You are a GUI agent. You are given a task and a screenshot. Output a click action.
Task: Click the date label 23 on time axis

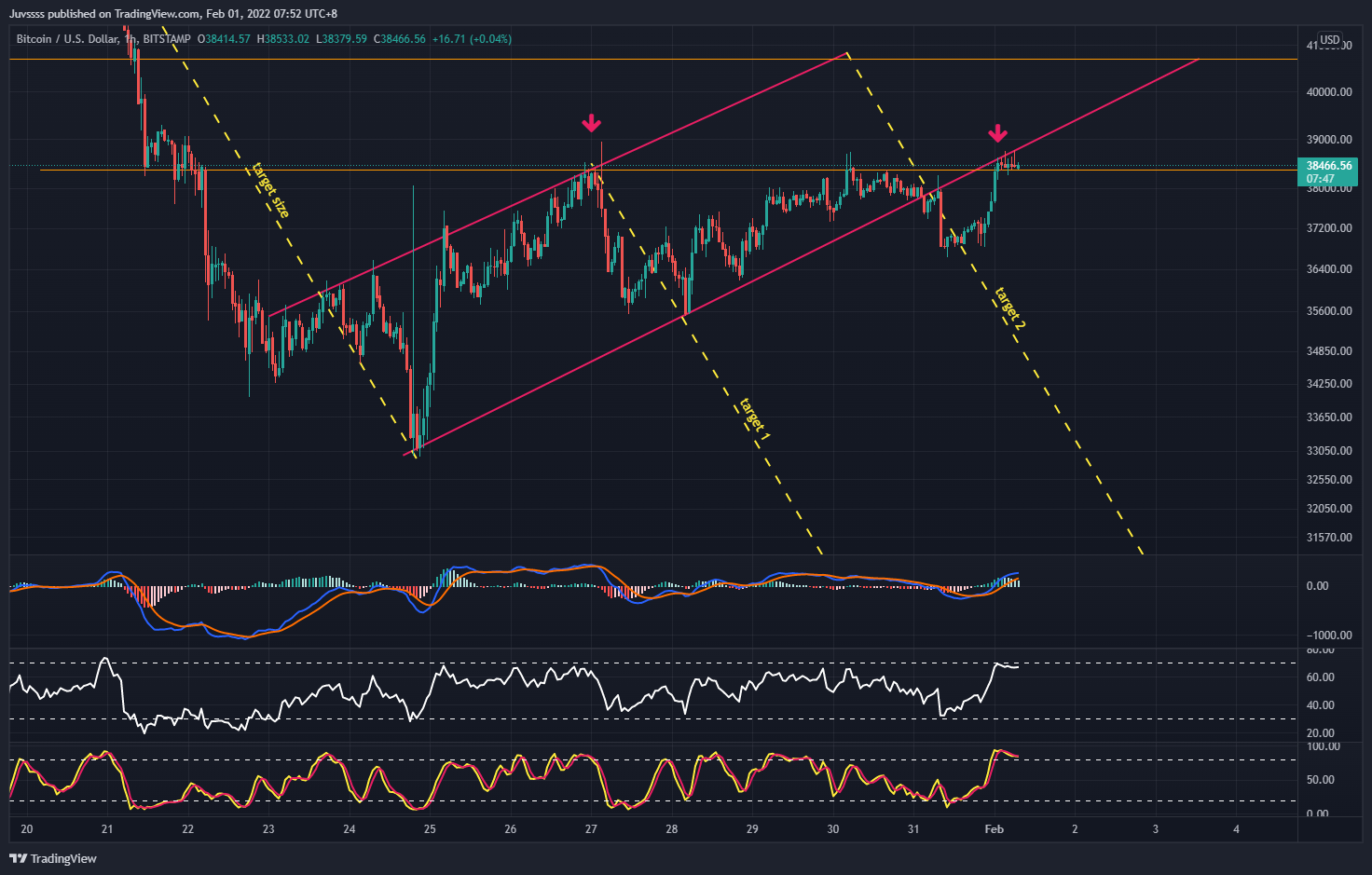[268, 829]
